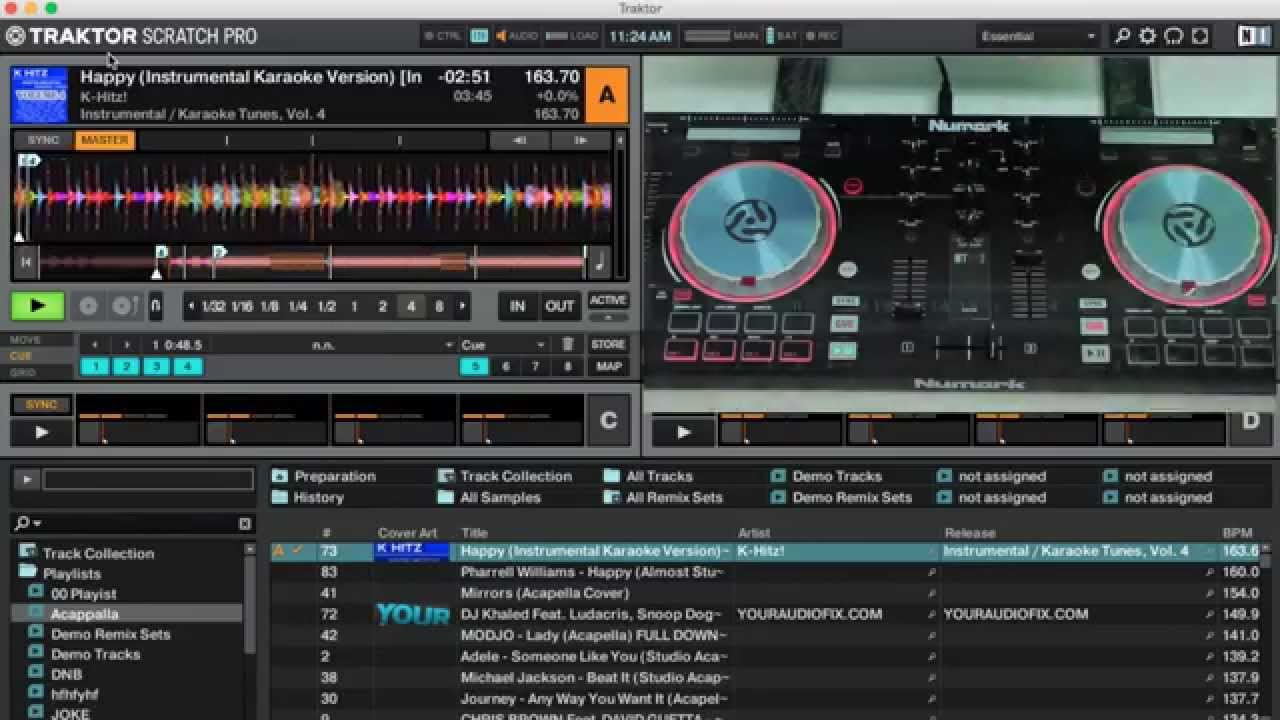Set loop IN point on Deck A
Screen dimensions: 1280x720
[517, 306]
